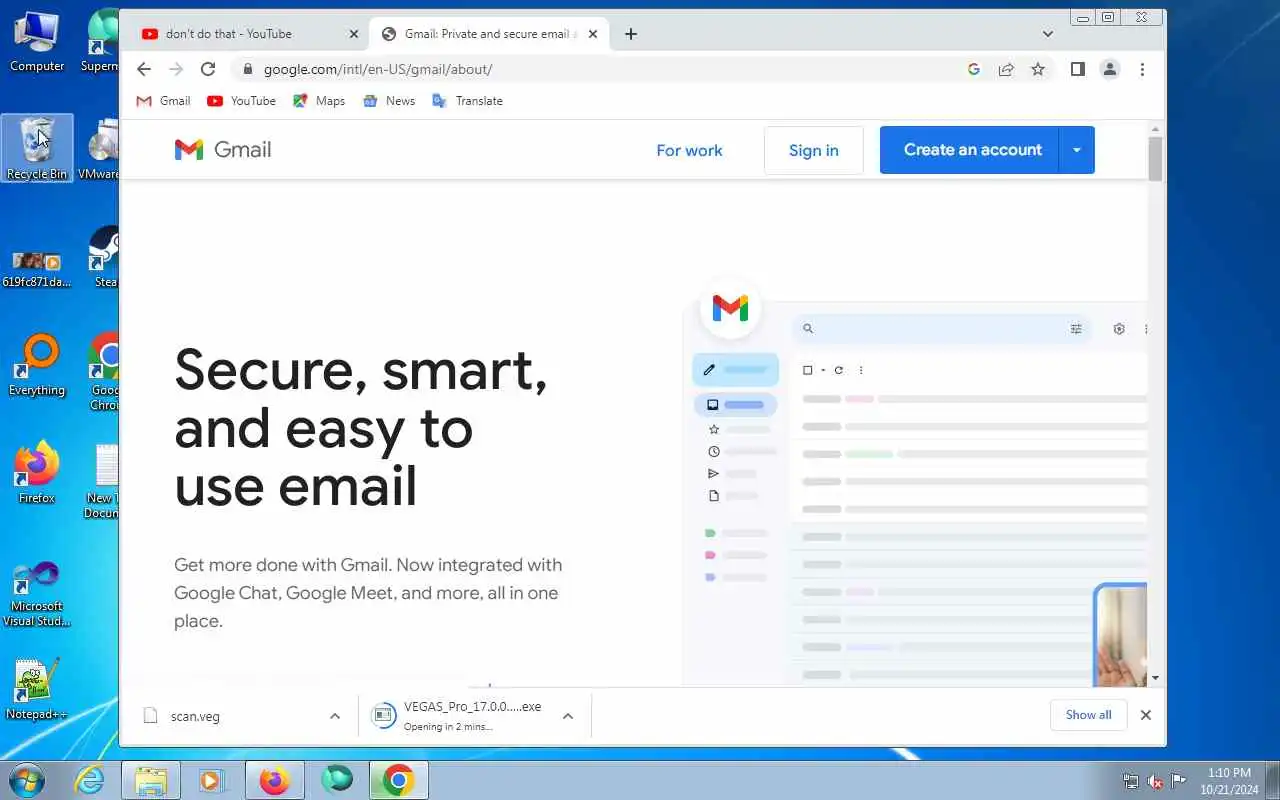The width and height of the screenshot is (1280, 800).
Task: Go back using Chrome's back arrow
Action: (143, 69)
